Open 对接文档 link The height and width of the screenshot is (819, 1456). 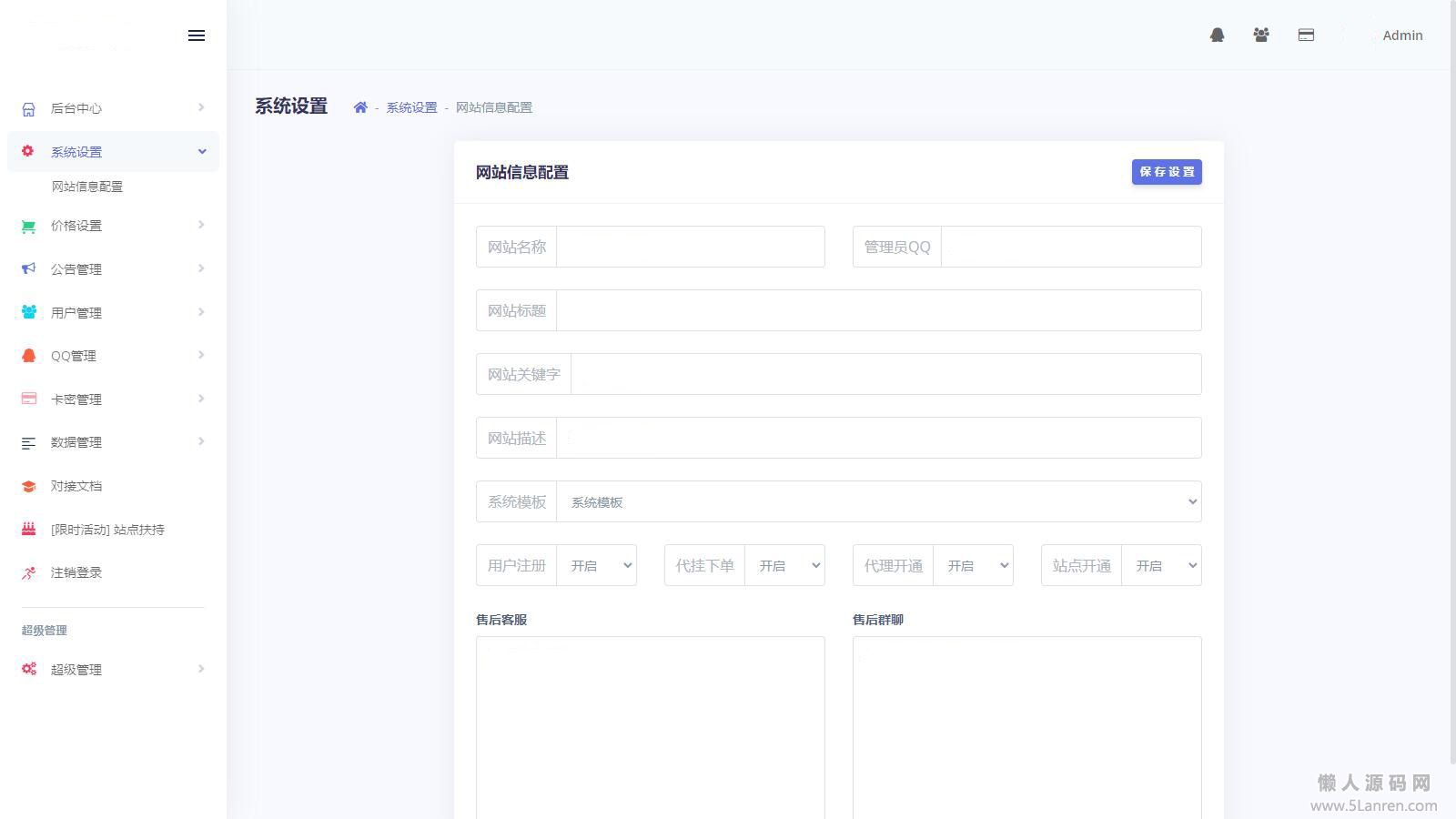[x=76, y=486]
